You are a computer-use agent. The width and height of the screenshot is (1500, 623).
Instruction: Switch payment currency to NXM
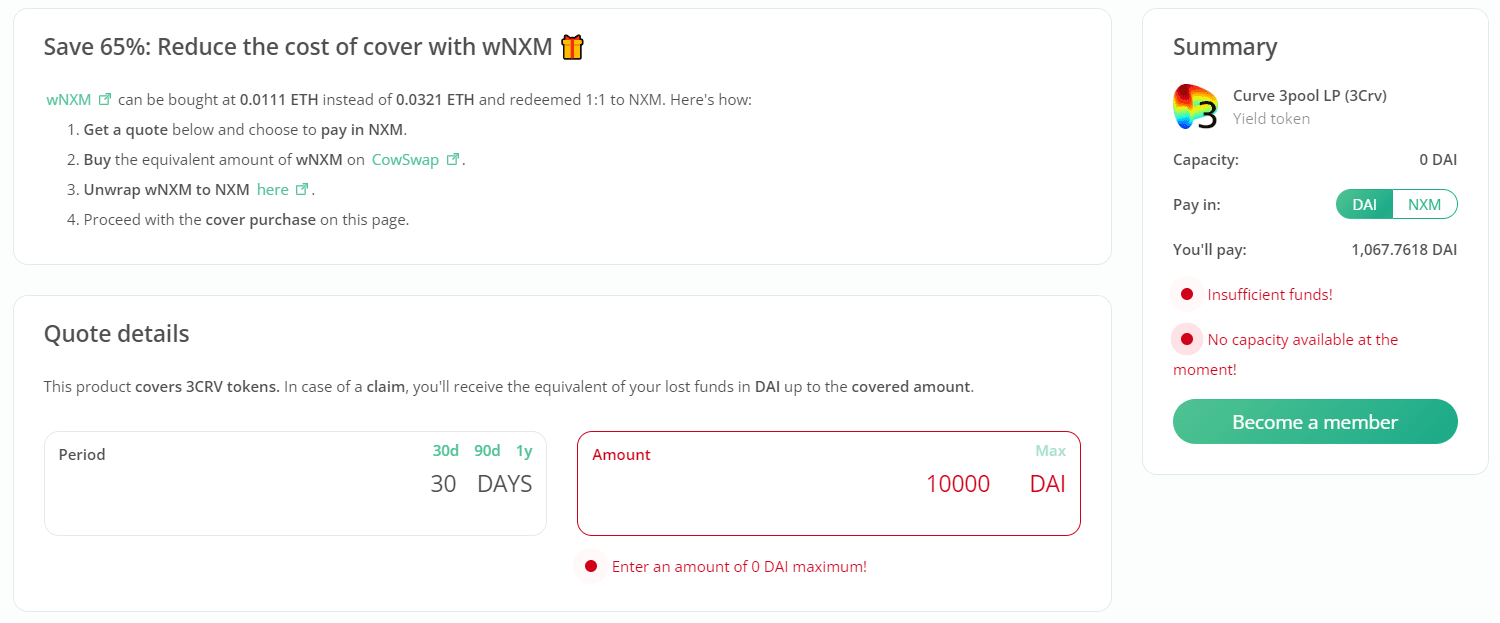tap(1425, 204)
